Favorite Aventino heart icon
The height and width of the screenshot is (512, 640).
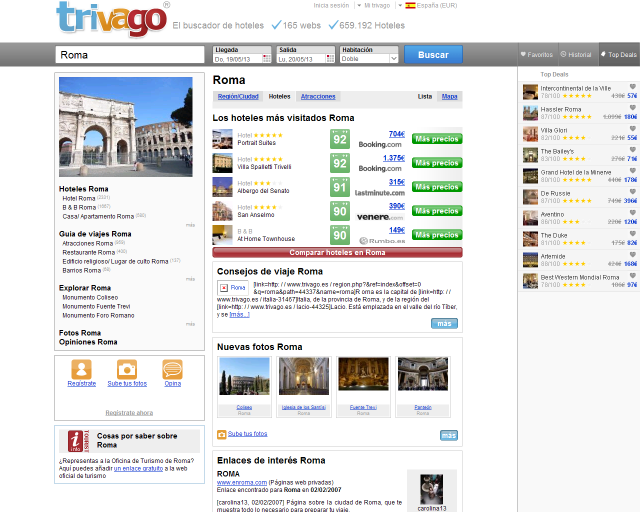[x=633, y=213]
